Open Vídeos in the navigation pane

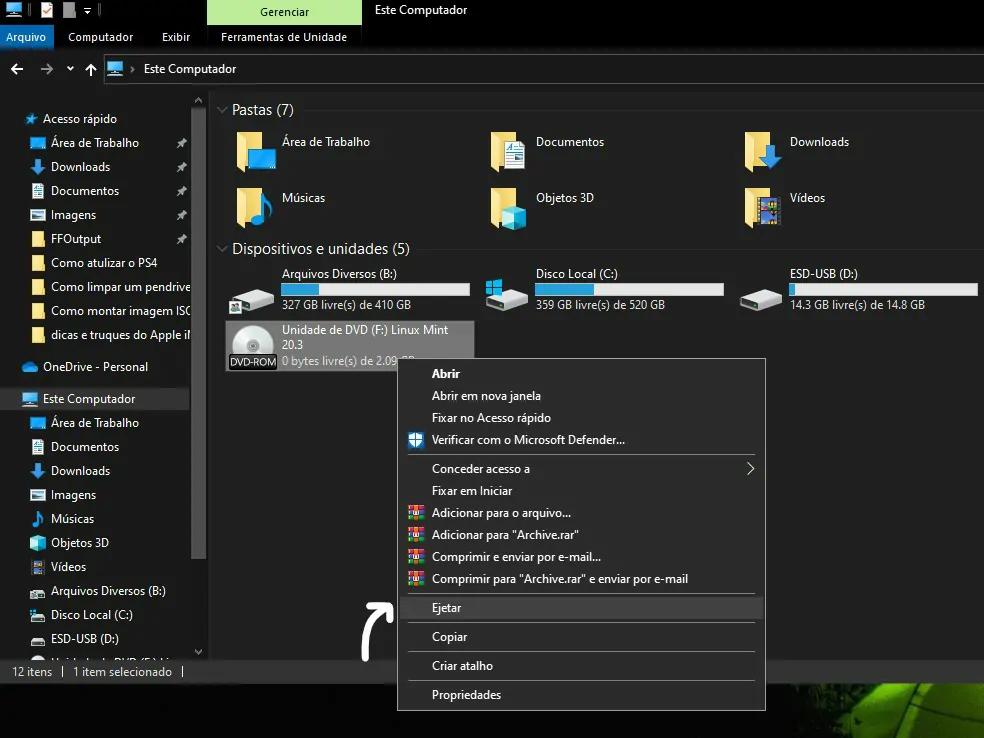pos(68,567)
